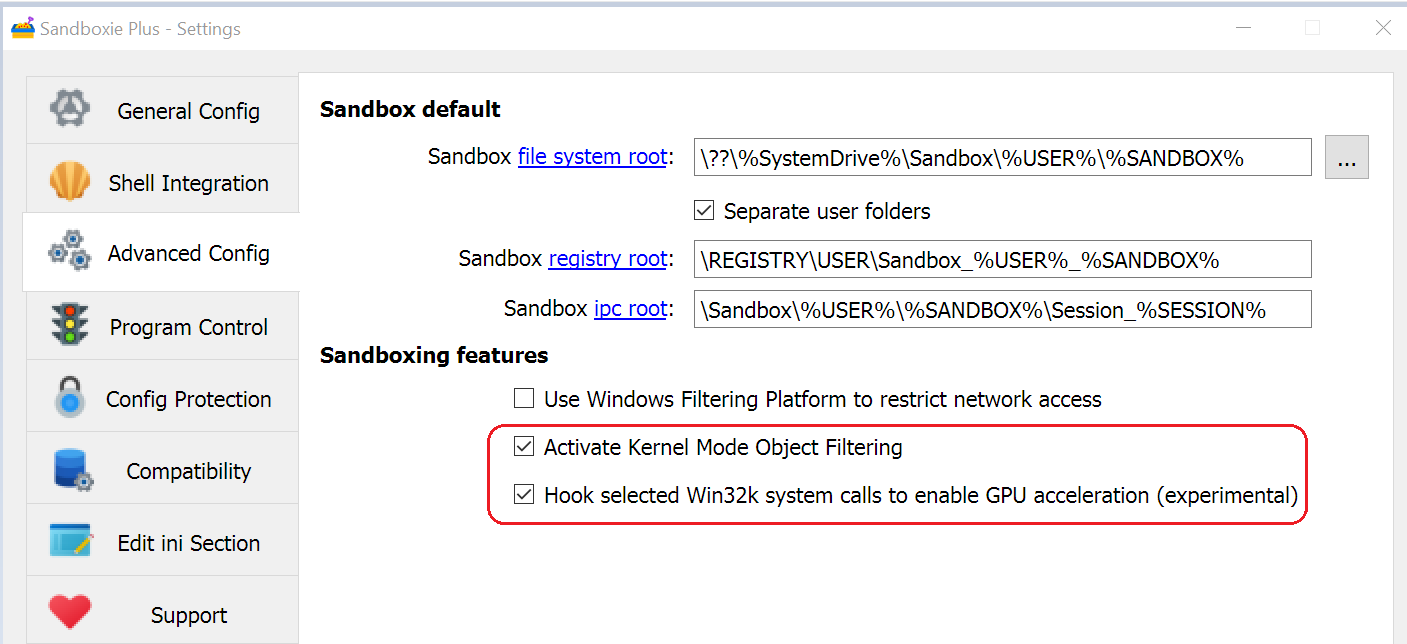Click the ipc root link
1407x644 pixels.
click(x=630, y=309)
